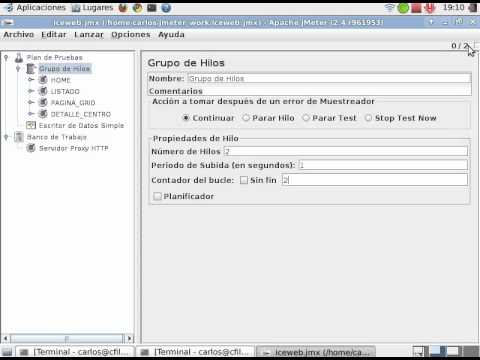The image size is (480, 360).
Task: Open the Opciones menu
Action: tap(131, 35)
